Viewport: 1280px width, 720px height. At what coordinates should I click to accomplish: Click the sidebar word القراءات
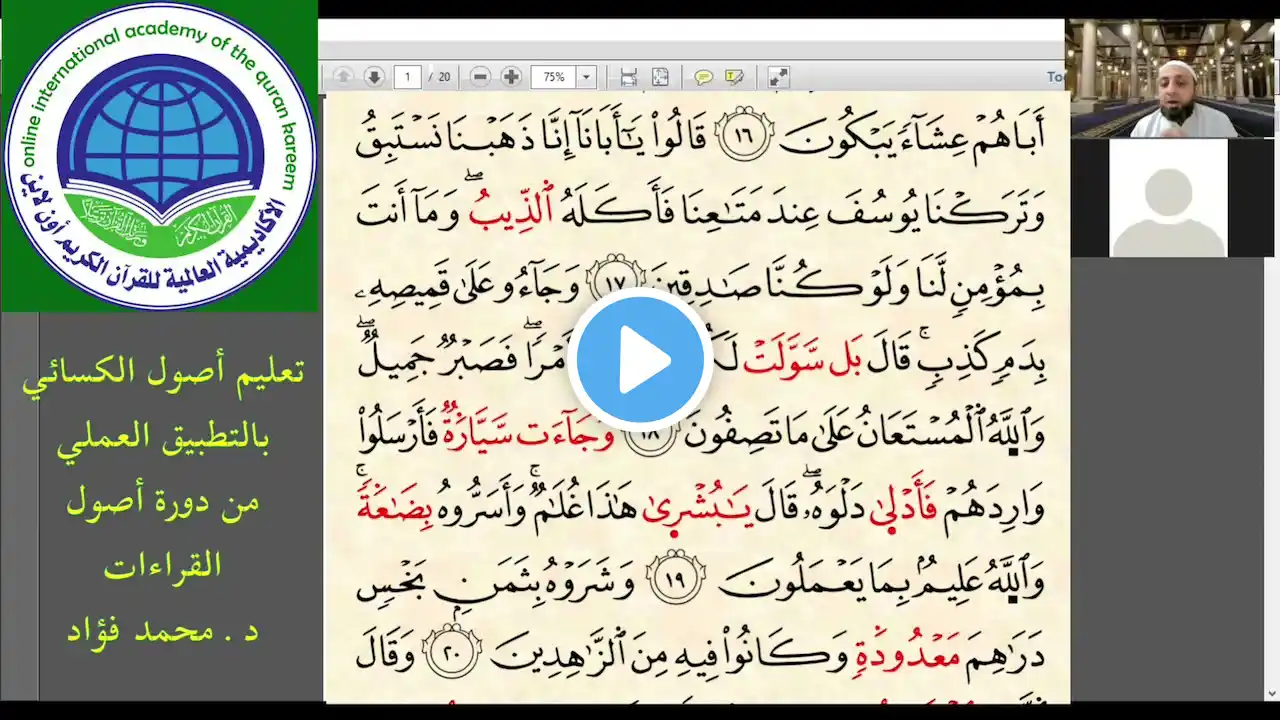coord(163,566)
